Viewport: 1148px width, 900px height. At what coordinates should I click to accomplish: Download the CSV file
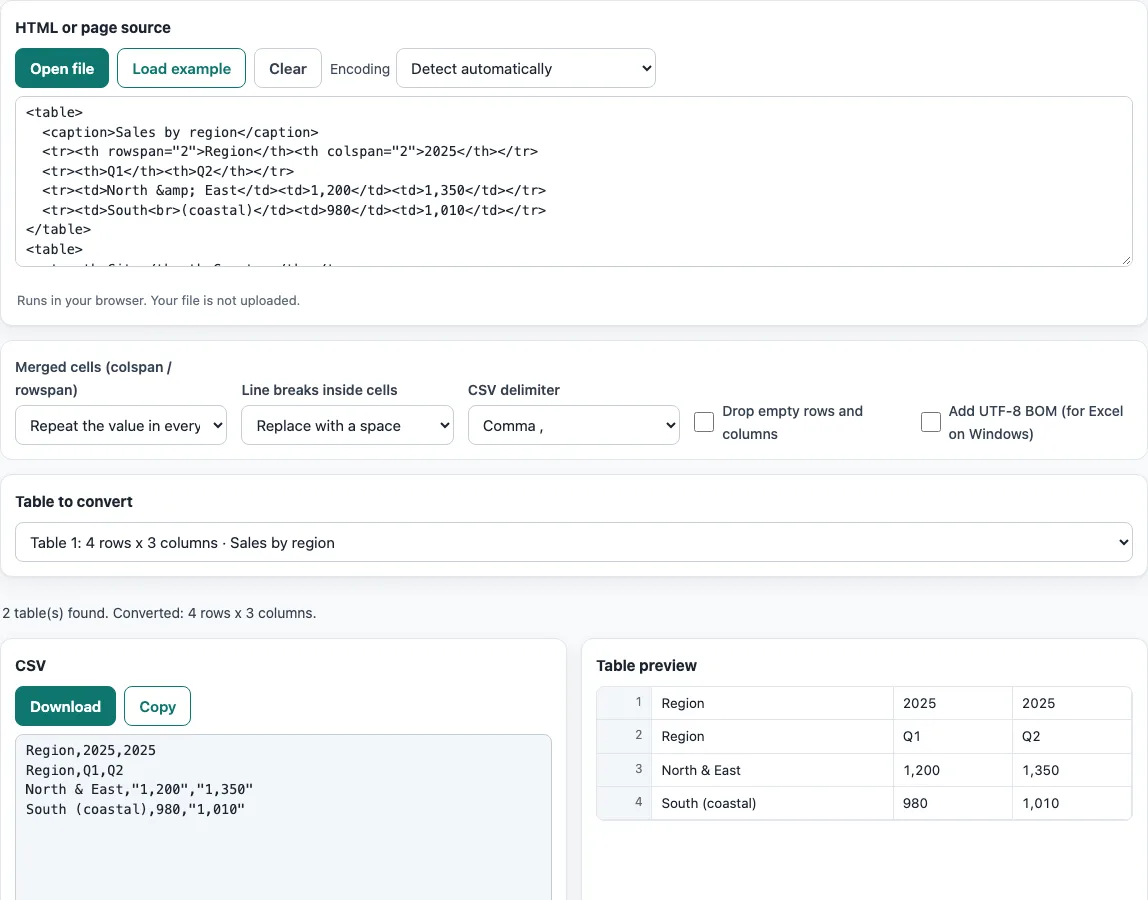pos(65,706)
